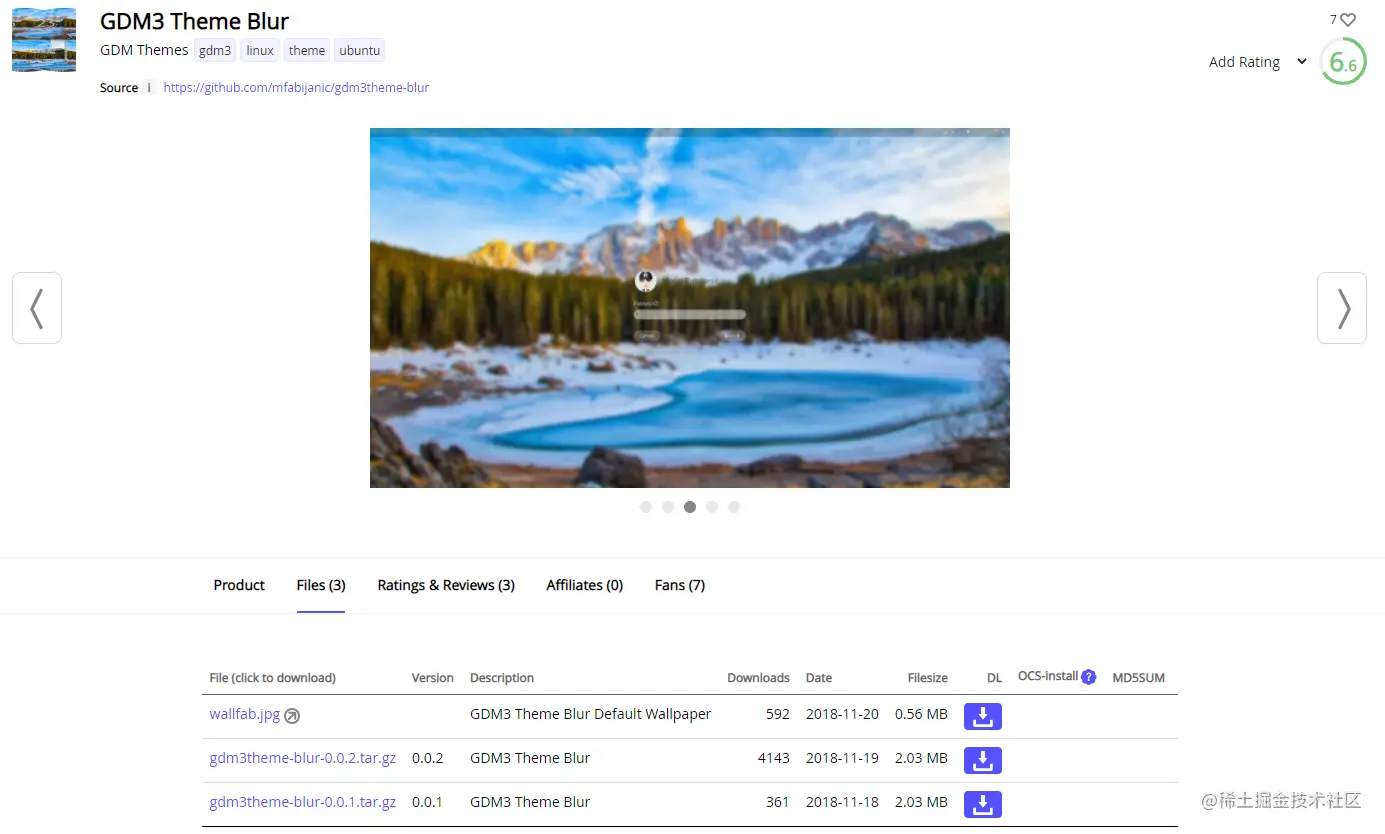The width and height of the screenshot is (1385, 834).
Task: Click the 592 downloads cell
Action: (778, 714)
